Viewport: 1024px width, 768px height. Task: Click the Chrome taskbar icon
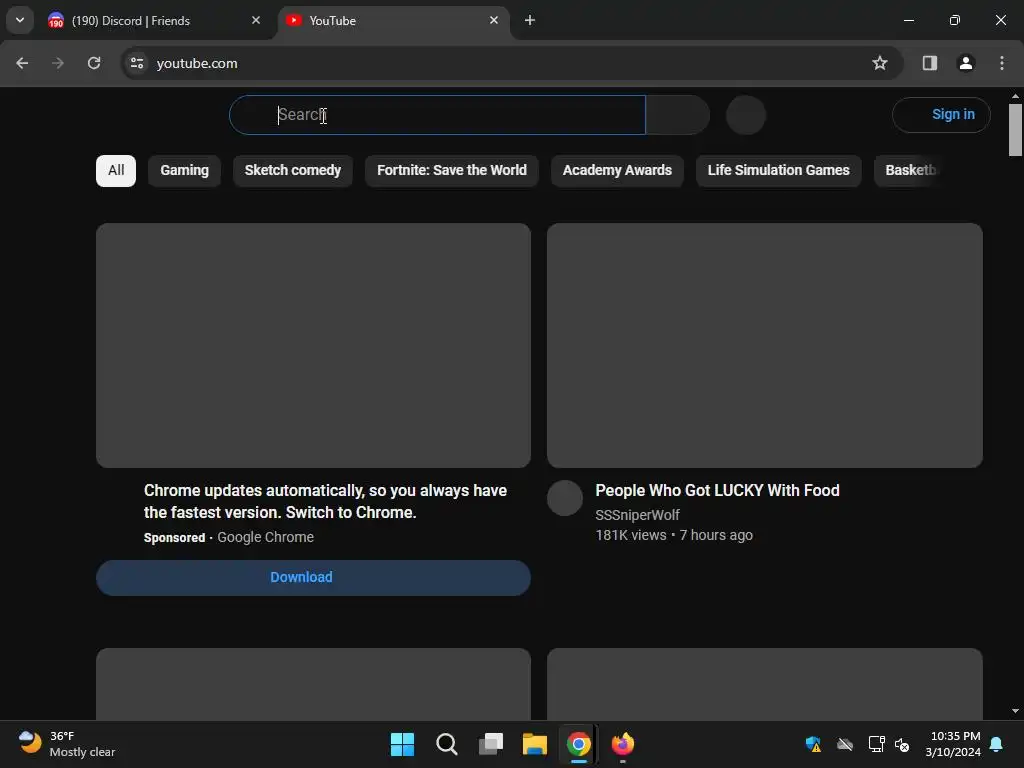pos(579,744)
